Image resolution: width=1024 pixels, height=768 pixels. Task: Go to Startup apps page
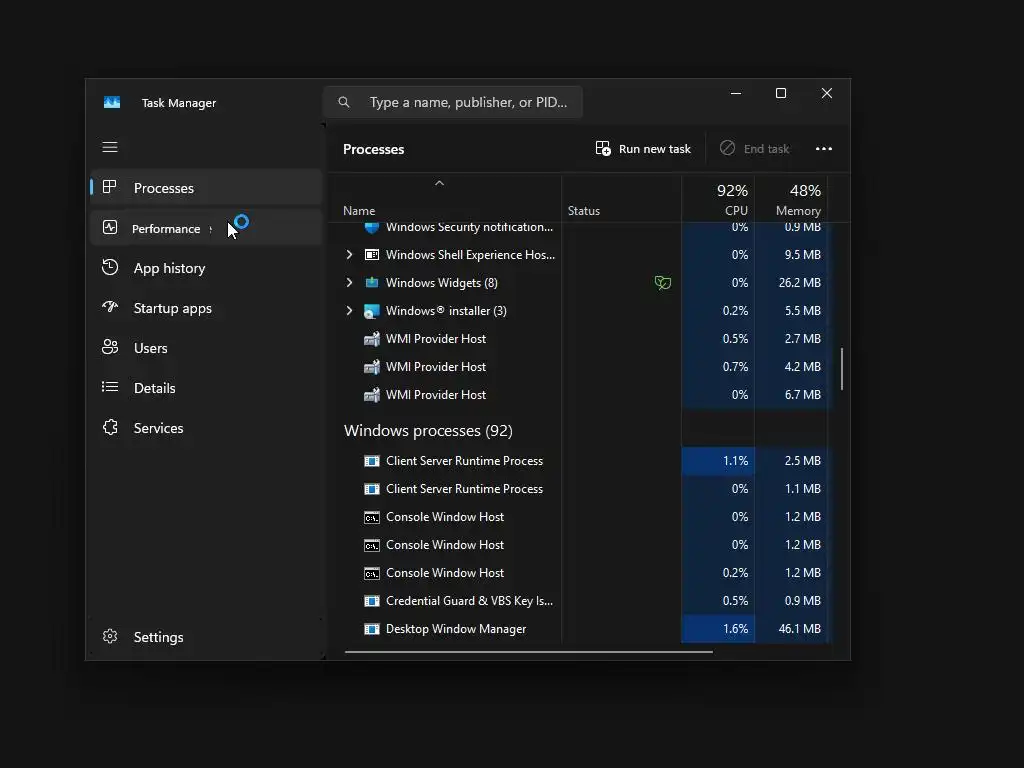click(x=206, y=308)
